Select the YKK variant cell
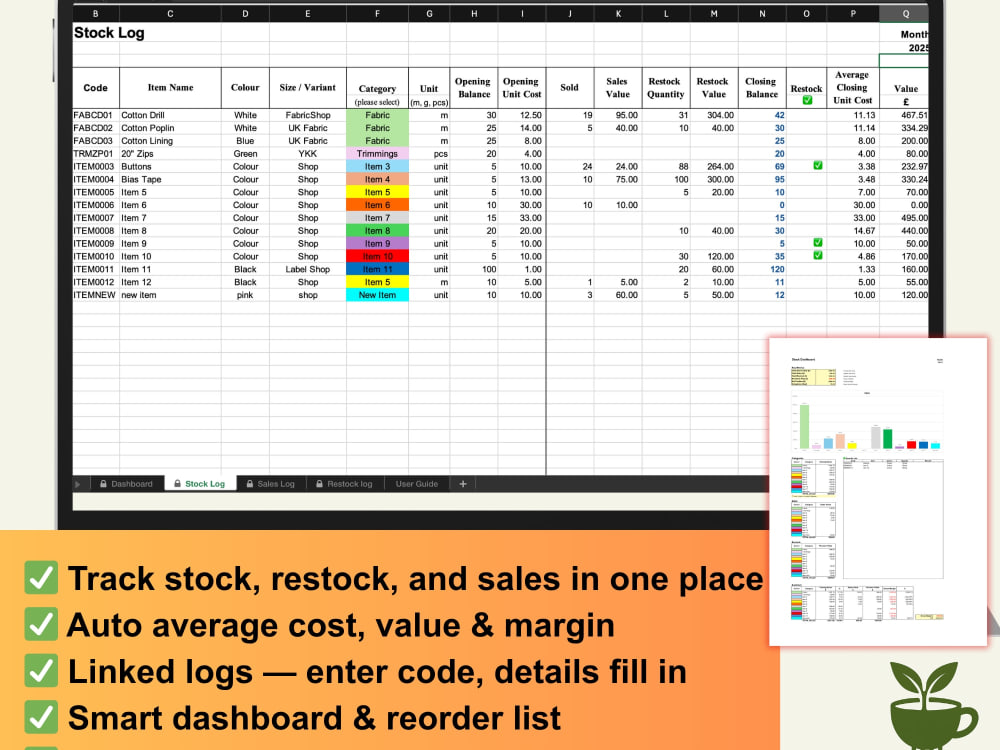Image resolution: width=1000 pixels, height=750 pixels. click(307, 154)
